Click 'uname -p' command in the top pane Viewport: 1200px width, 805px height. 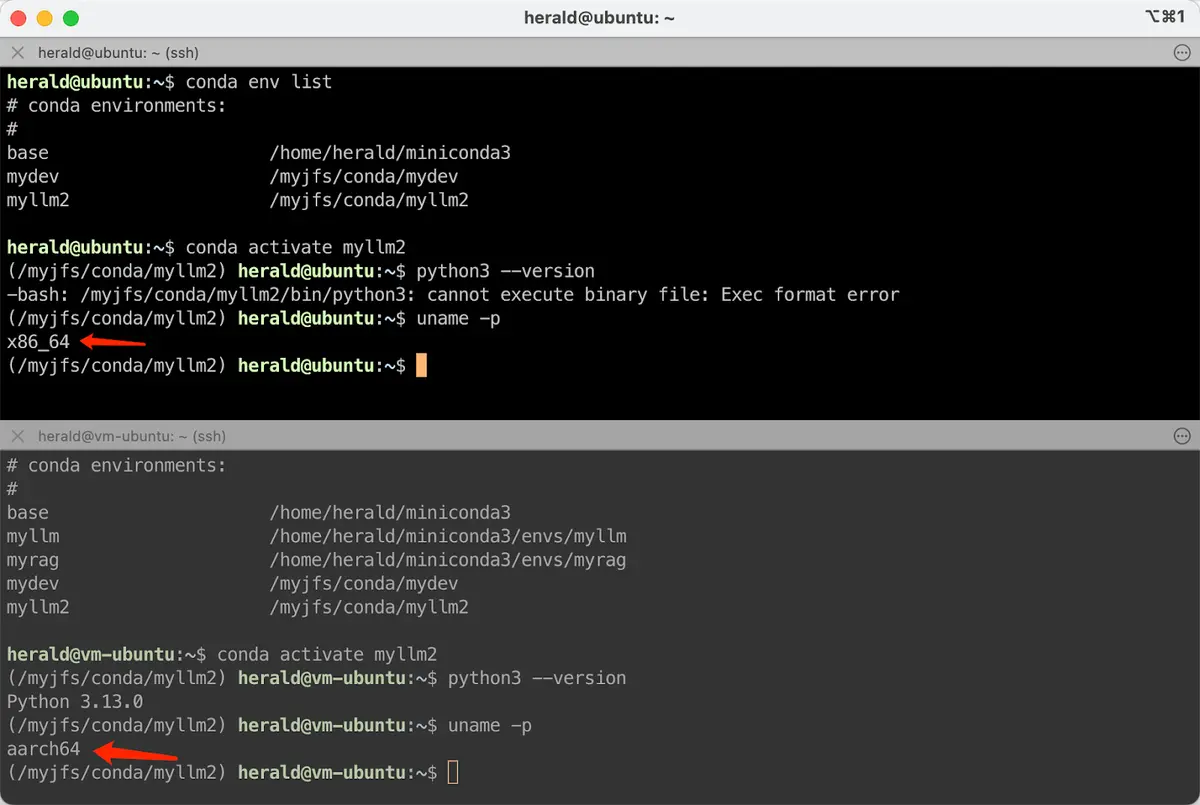458,318
